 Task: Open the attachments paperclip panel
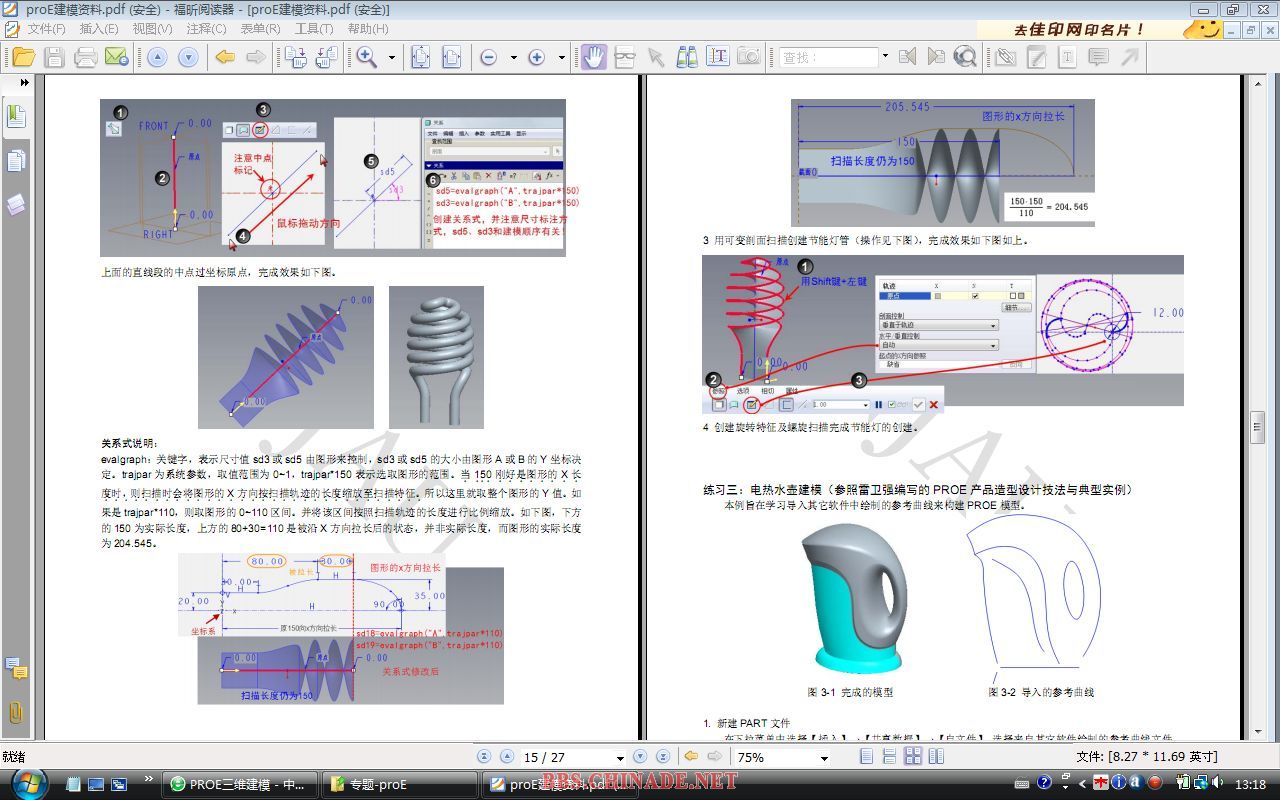tap(16, 712)
